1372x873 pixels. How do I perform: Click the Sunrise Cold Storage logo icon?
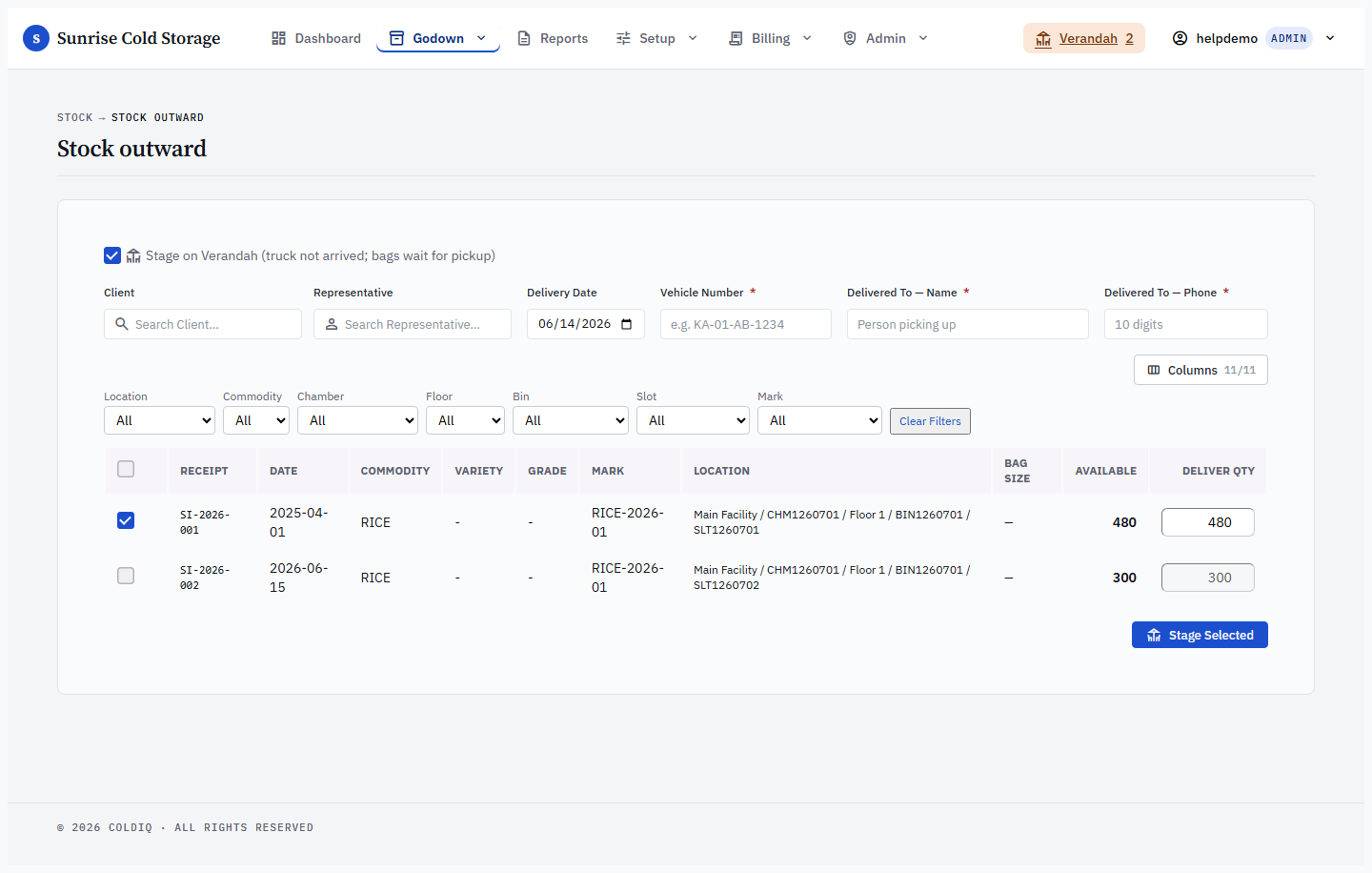point(36,38)
